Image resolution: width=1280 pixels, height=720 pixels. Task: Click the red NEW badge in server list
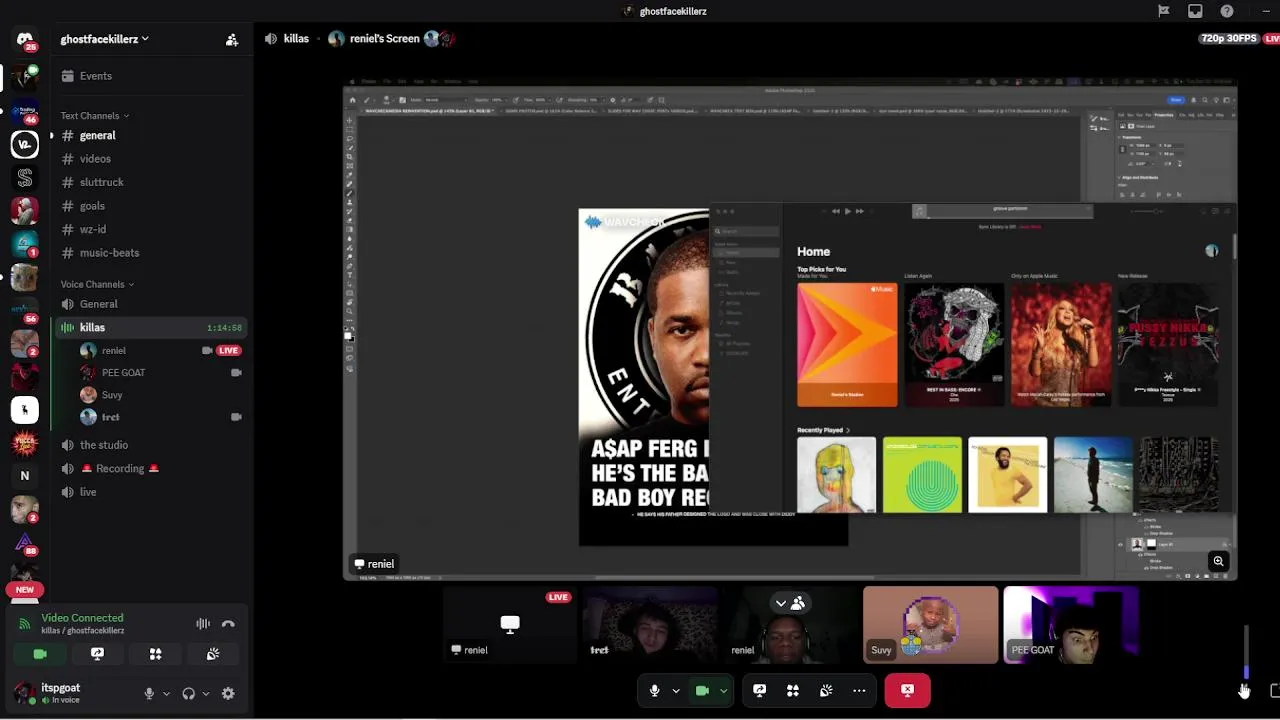pos(25,590)
